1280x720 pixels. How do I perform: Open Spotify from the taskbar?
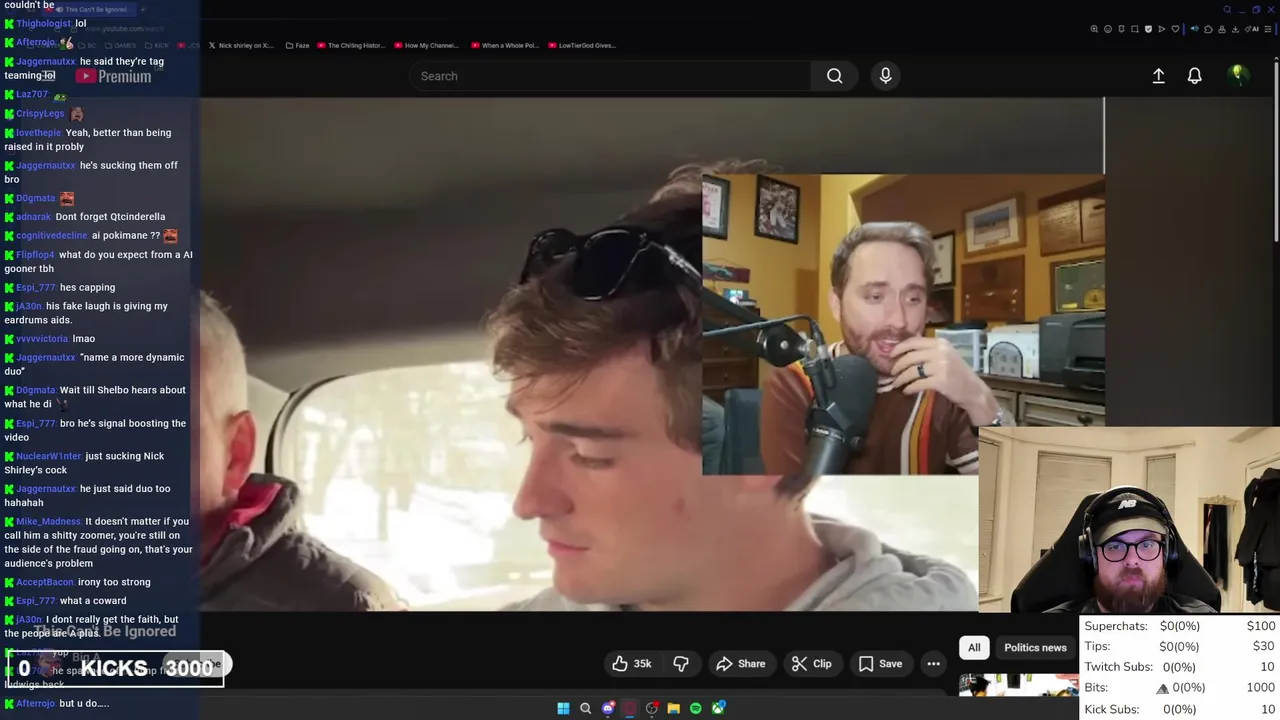coord(695,708)
